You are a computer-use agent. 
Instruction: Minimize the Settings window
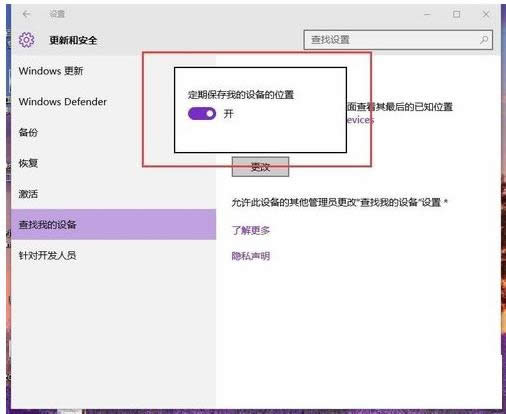427,14
